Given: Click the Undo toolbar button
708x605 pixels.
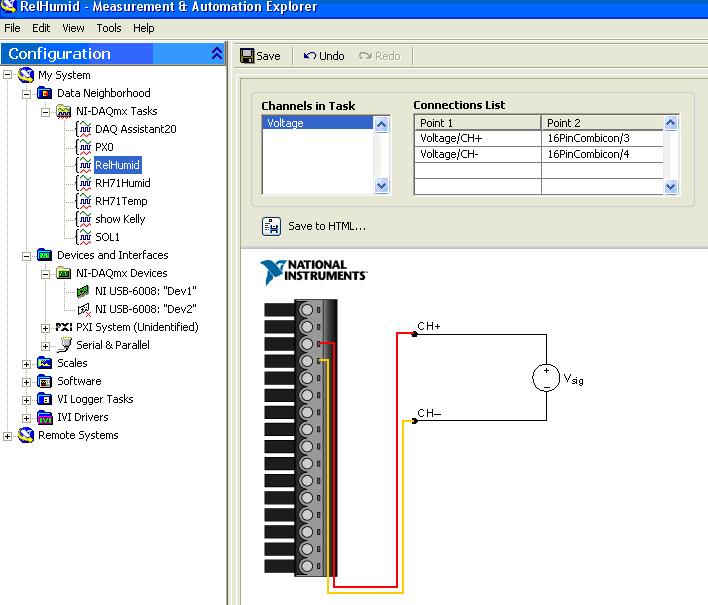Looking at the screenshot, I should point(324,56).
